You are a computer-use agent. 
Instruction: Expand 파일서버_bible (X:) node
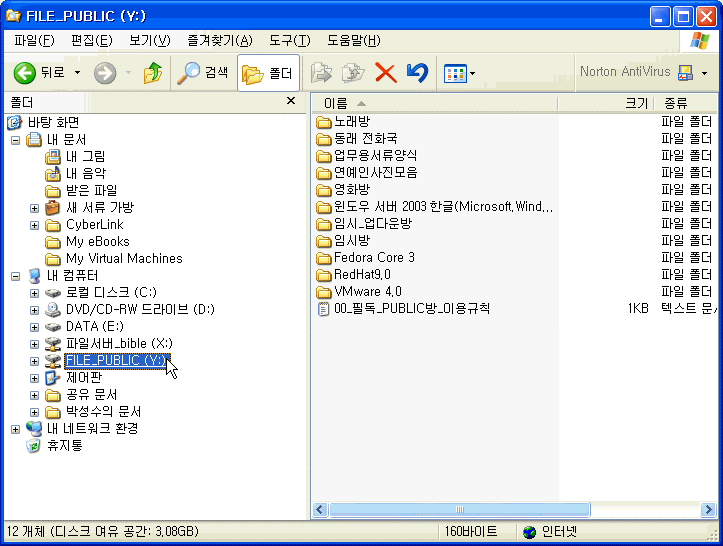[35, 344]
